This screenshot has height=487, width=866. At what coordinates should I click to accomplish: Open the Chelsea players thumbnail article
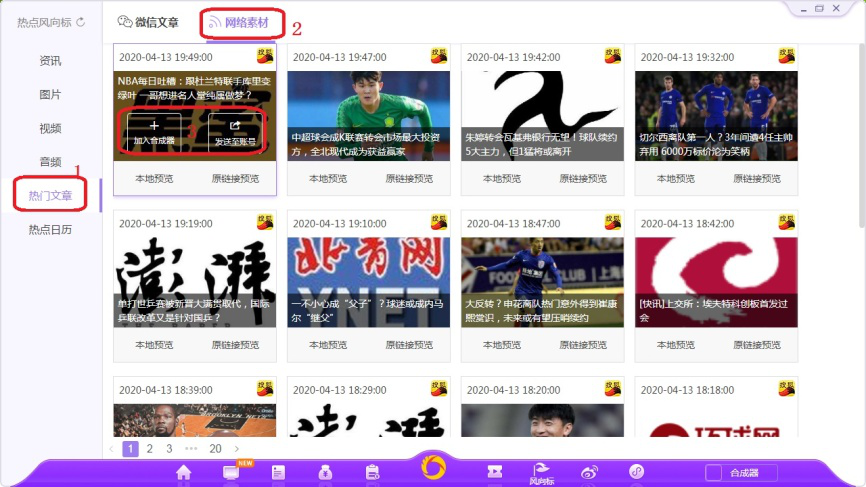pos(716,116)
